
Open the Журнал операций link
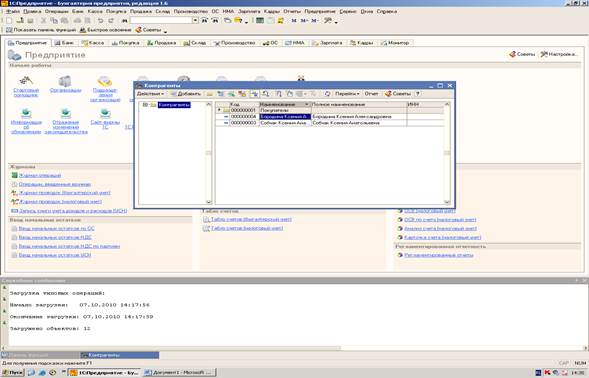[x=40, y=175]
